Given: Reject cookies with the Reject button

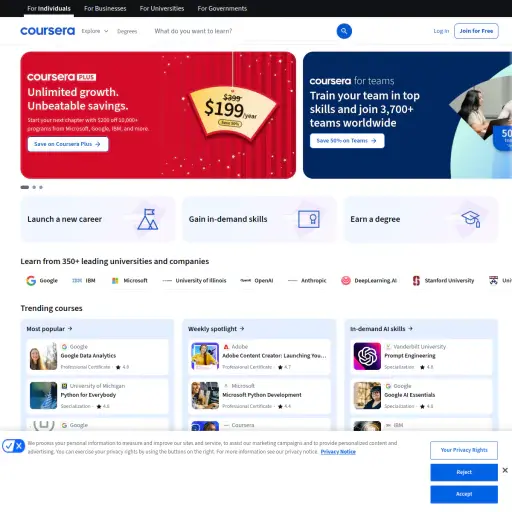Looking at the screenshot, I should tap(464, 472).
